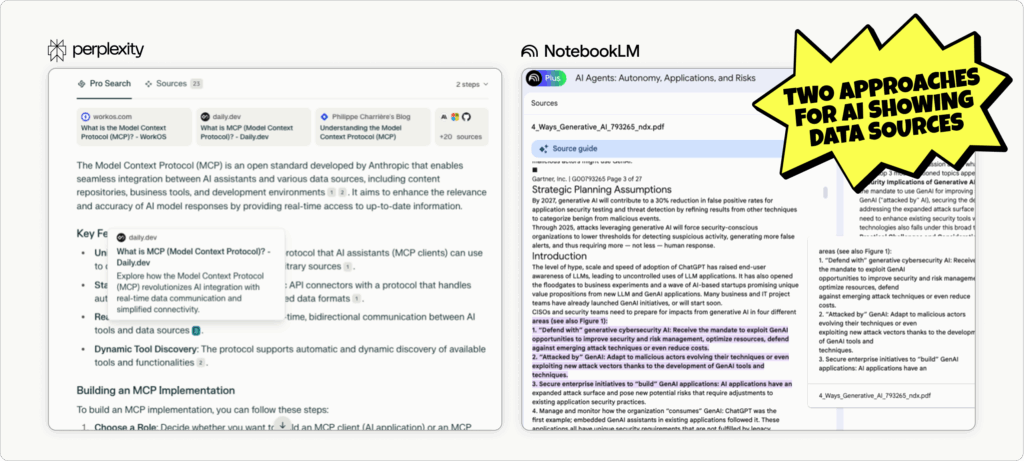
Task: Click the sparkle icon in the Source guide button
Action: [543, 149]
